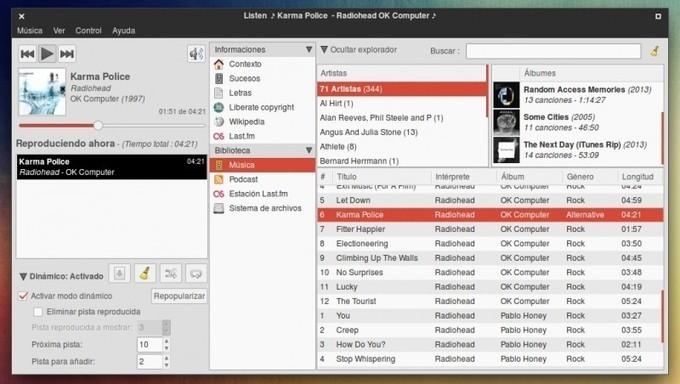Clear the playlist with the broom icon
Image resolution: width=680 pixels, height=384 pixels.
point(145,273)
